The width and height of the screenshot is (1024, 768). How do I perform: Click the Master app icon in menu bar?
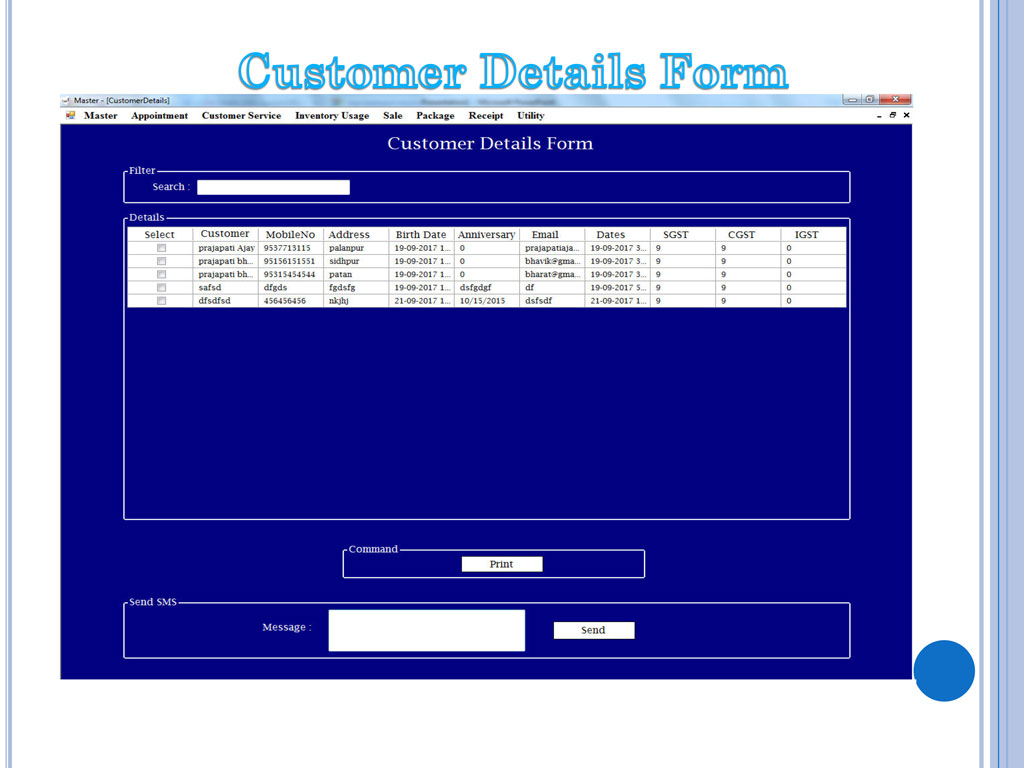71,116
